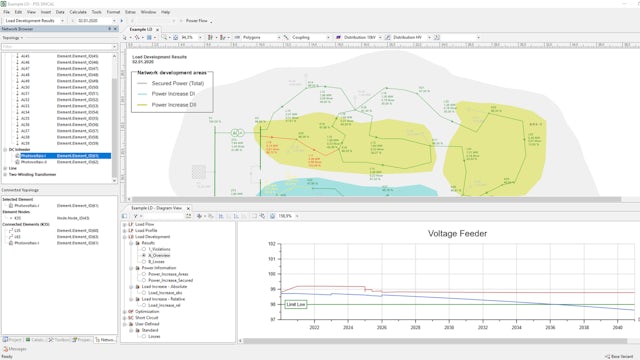
Task: Click the Filter input field
Action: [59, 47]
